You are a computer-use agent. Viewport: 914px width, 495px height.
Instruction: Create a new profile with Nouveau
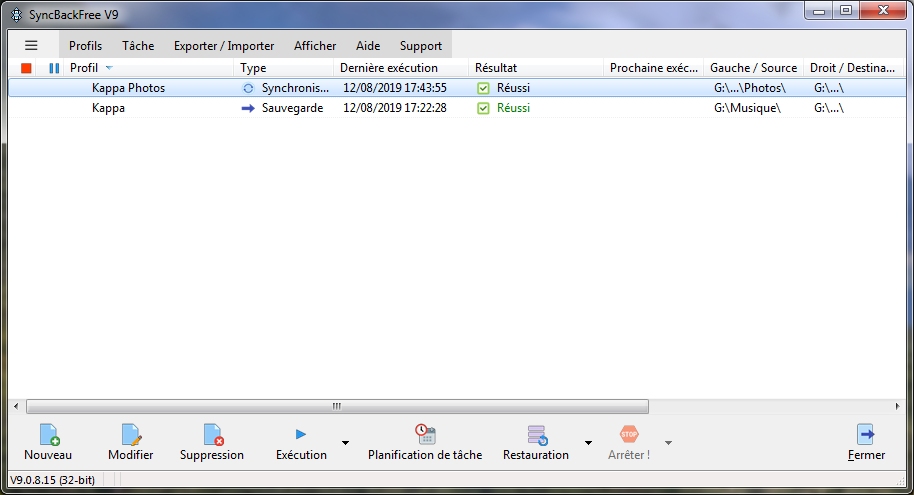click(48, 443)
